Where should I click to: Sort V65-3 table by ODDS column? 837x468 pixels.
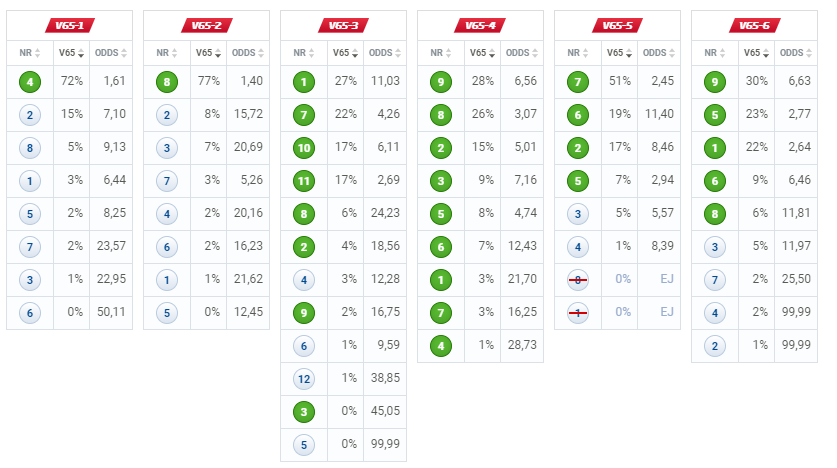[385, 53]
